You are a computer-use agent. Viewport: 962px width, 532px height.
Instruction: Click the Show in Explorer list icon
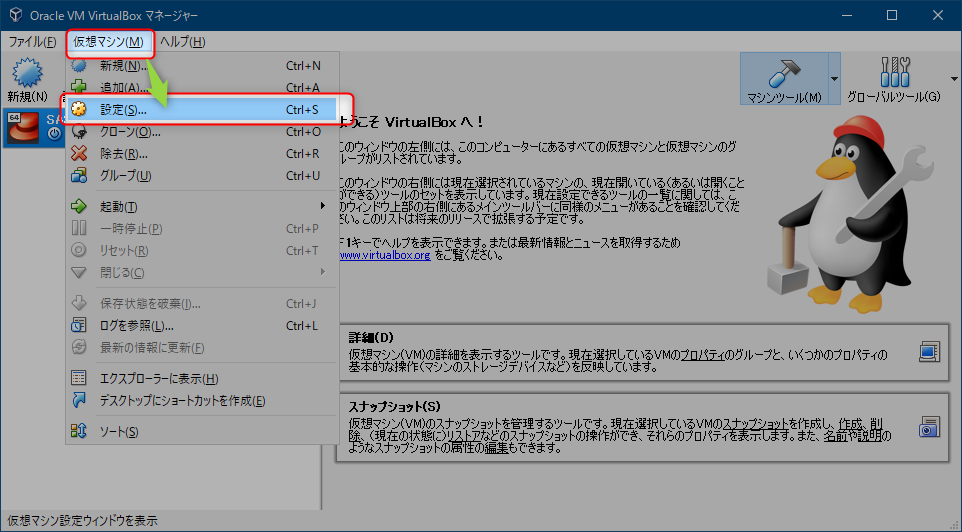point(79,378)
